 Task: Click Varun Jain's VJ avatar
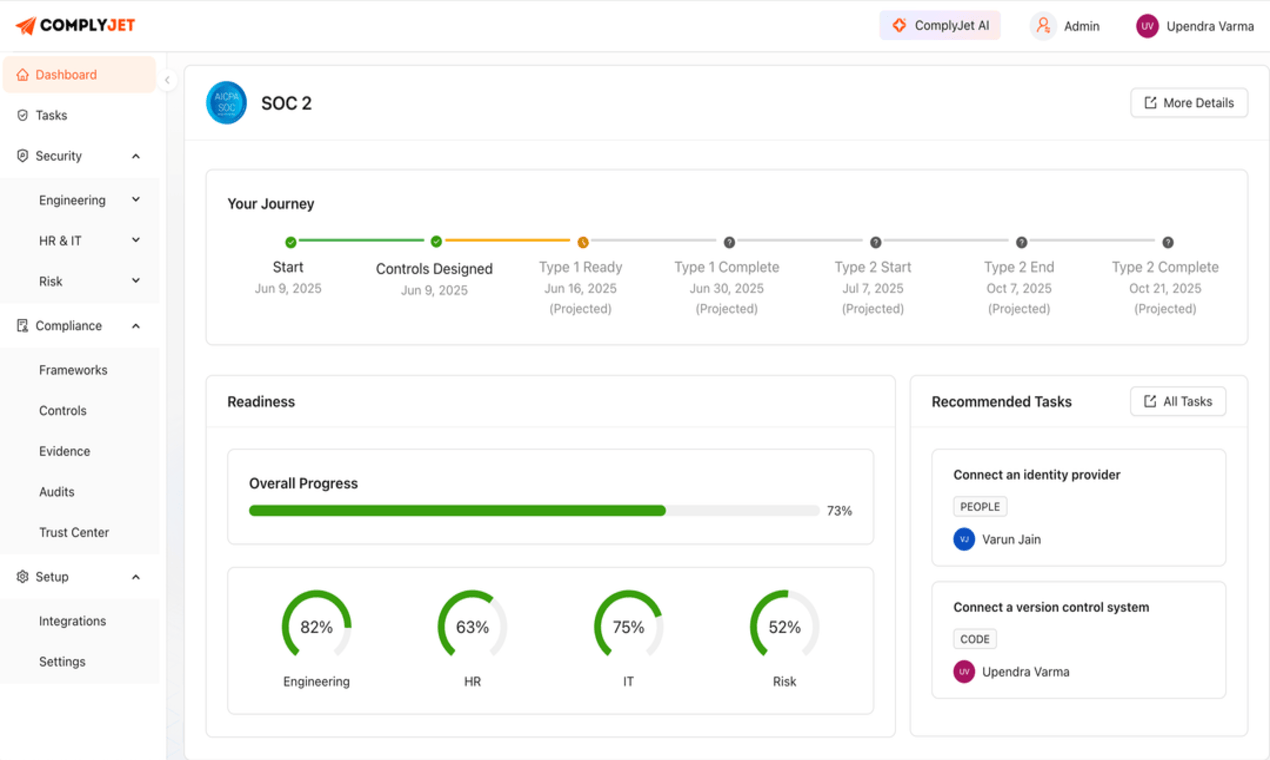(964, 539)
